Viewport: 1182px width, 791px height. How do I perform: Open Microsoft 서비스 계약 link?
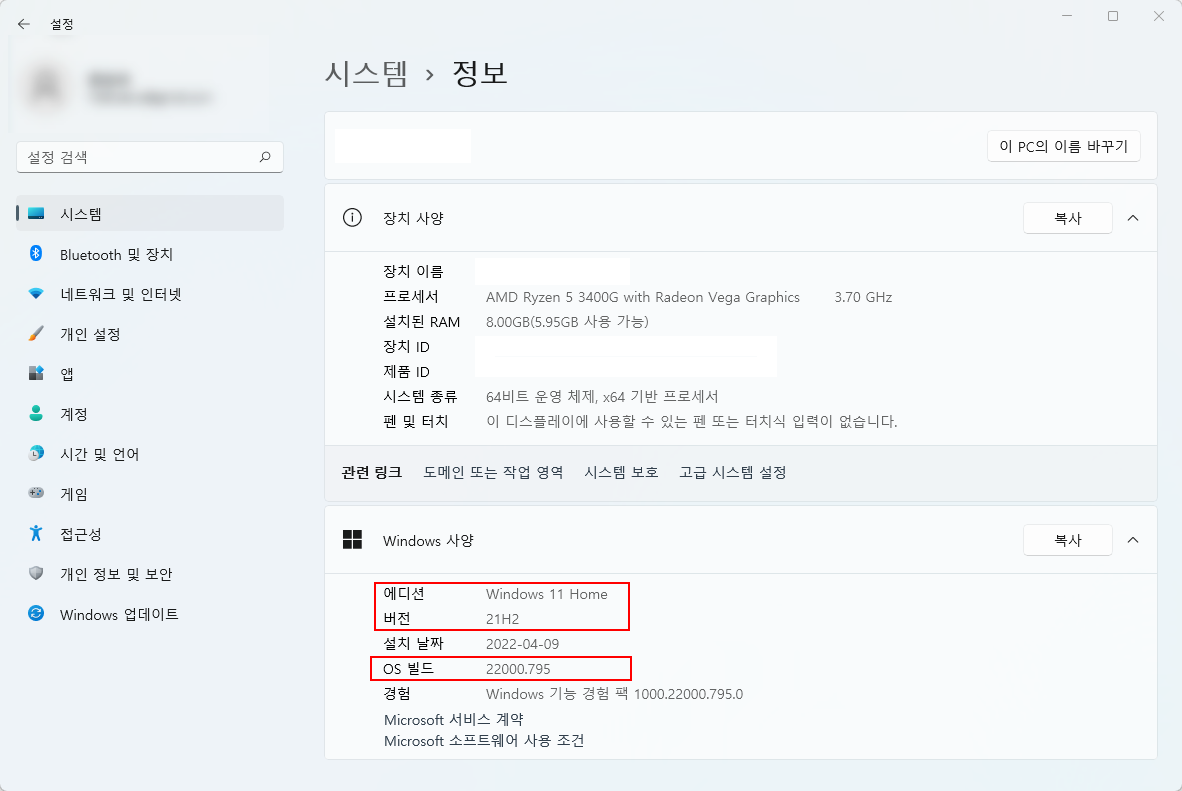(x=453, y=719)
